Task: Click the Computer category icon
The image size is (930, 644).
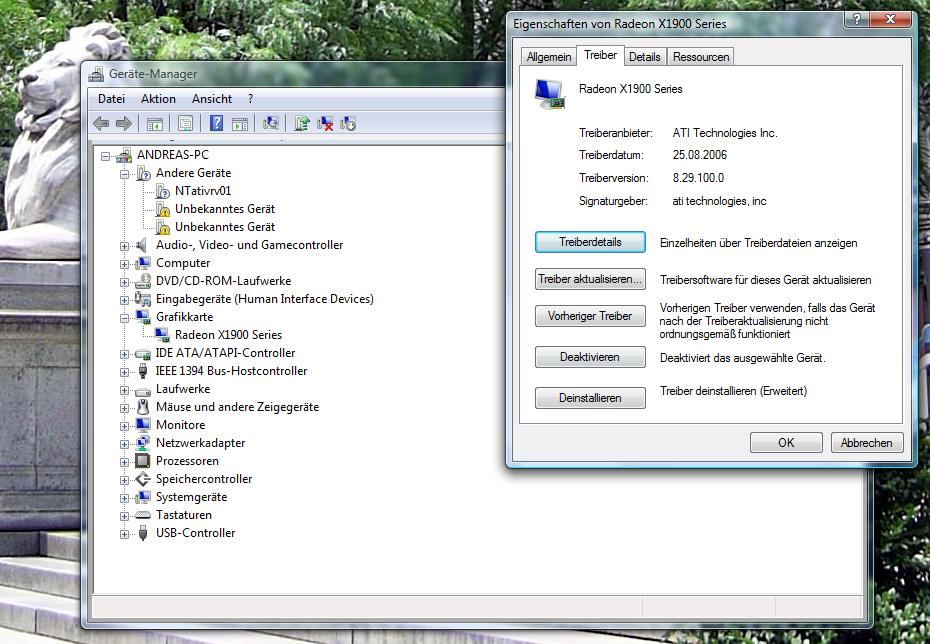Action: click(142, 263)
